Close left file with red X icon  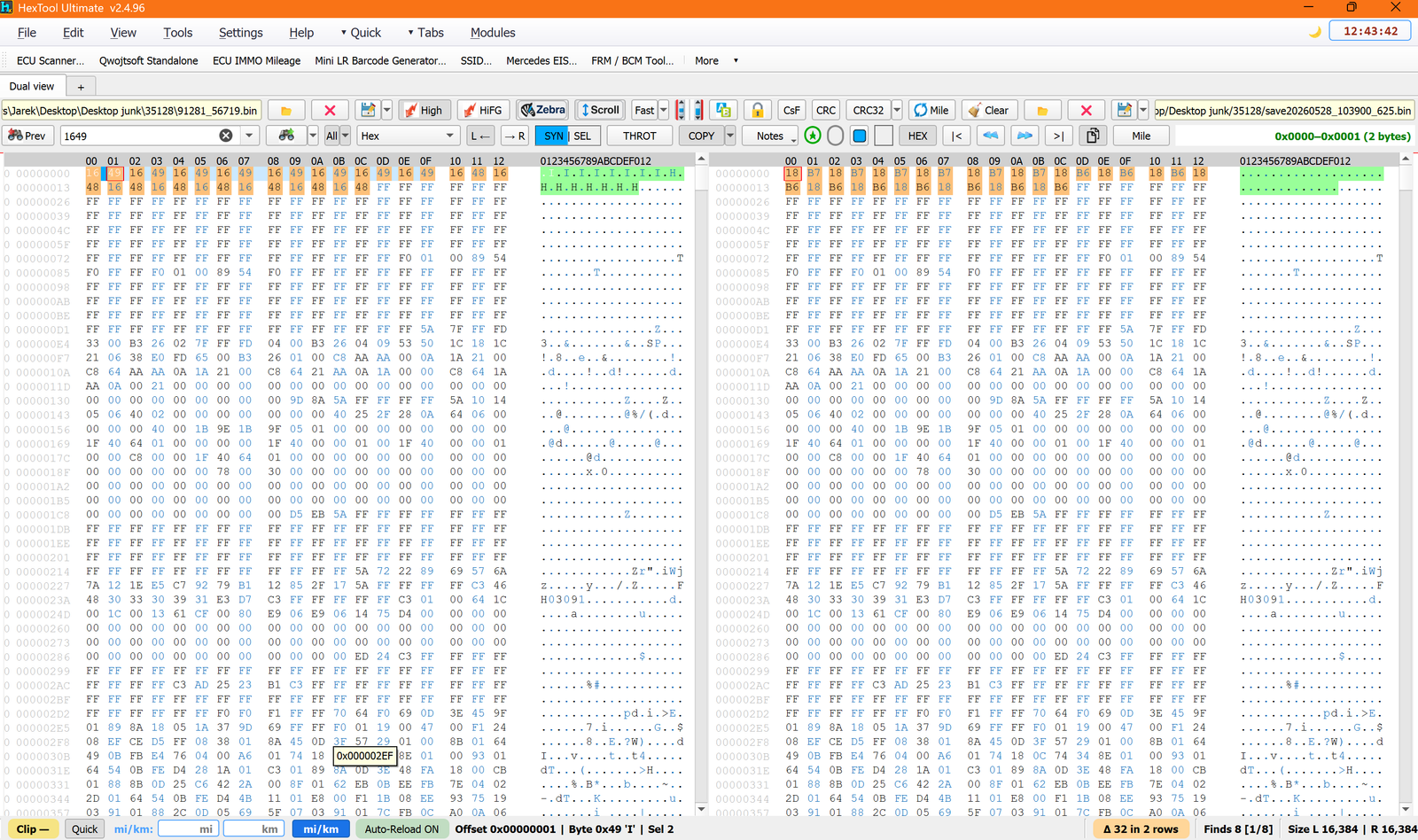330,111
